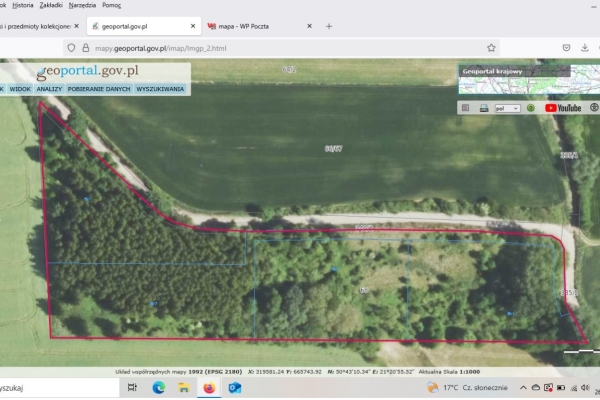Open Firefox from the Windows taskbar
This screenshot has height=400, width=600.
tap(209, 387)
